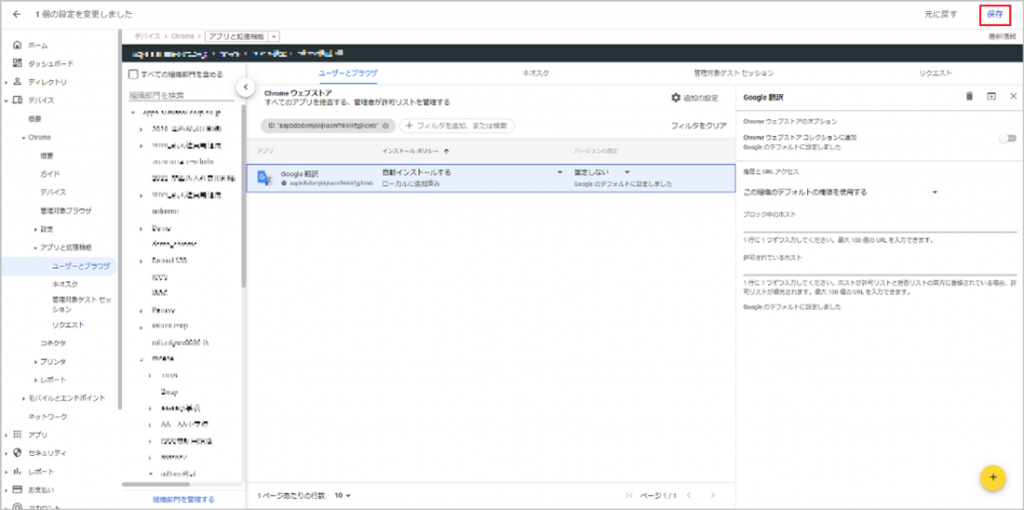The height and width of the screenshot is (510, 1024).
Task: Select リクエスト in the sidebar
Action: point(68,325)
